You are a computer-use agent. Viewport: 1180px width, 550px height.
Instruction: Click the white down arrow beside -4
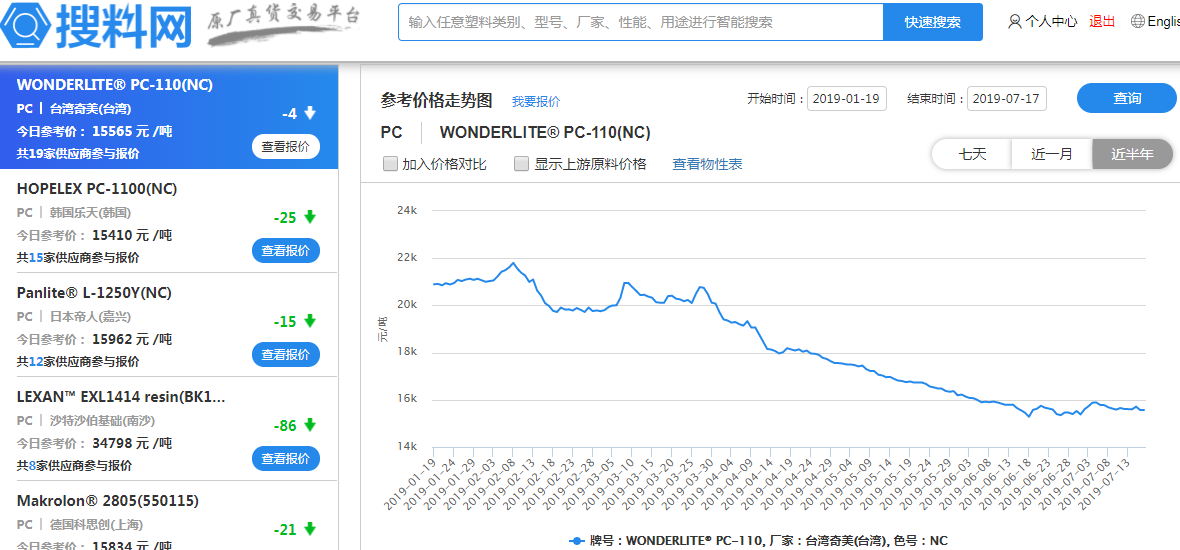coord(310,113)
